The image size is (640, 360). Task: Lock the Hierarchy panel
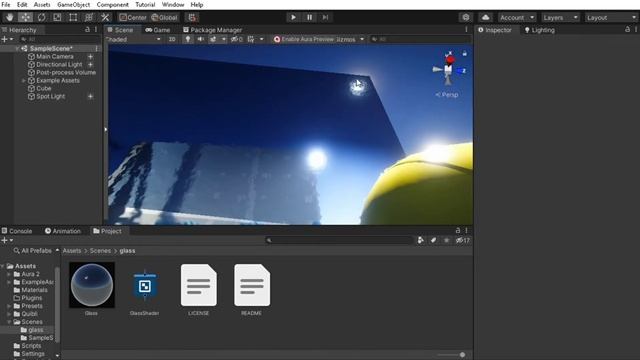[87, 29]
